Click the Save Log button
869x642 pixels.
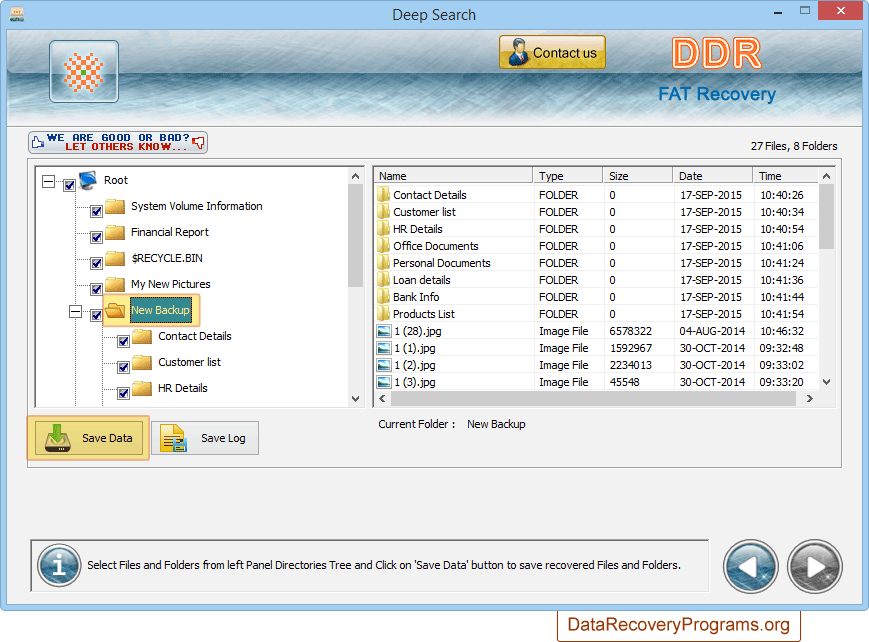[x=205, y=438]
